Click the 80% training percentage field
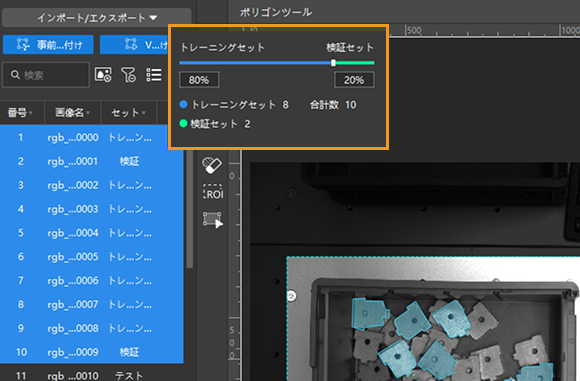Screen dimensions: 580x381 [199, 80]
